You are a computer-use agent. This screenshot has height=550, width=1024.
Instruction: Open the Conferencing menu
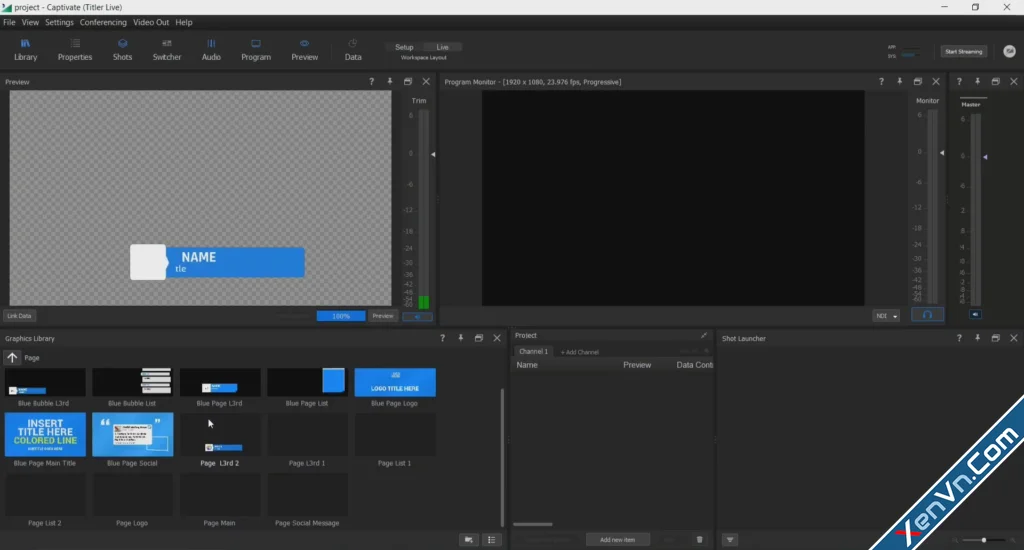coord(103,22)
